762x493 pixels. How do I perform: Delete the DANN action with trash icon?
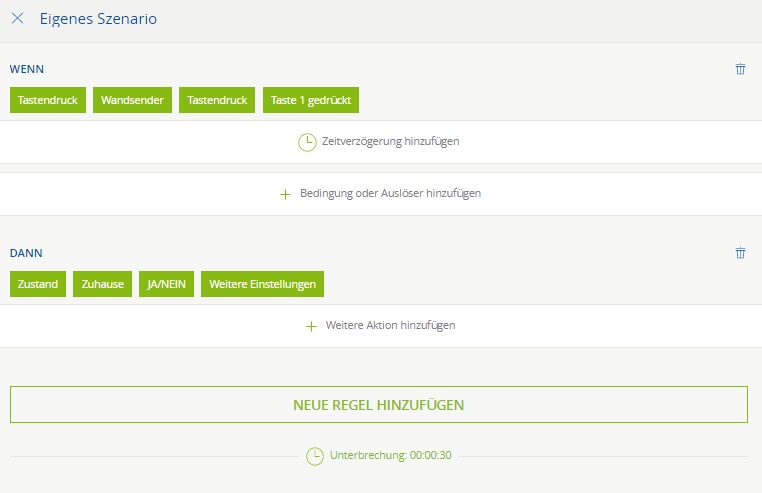tap(740, 253)
